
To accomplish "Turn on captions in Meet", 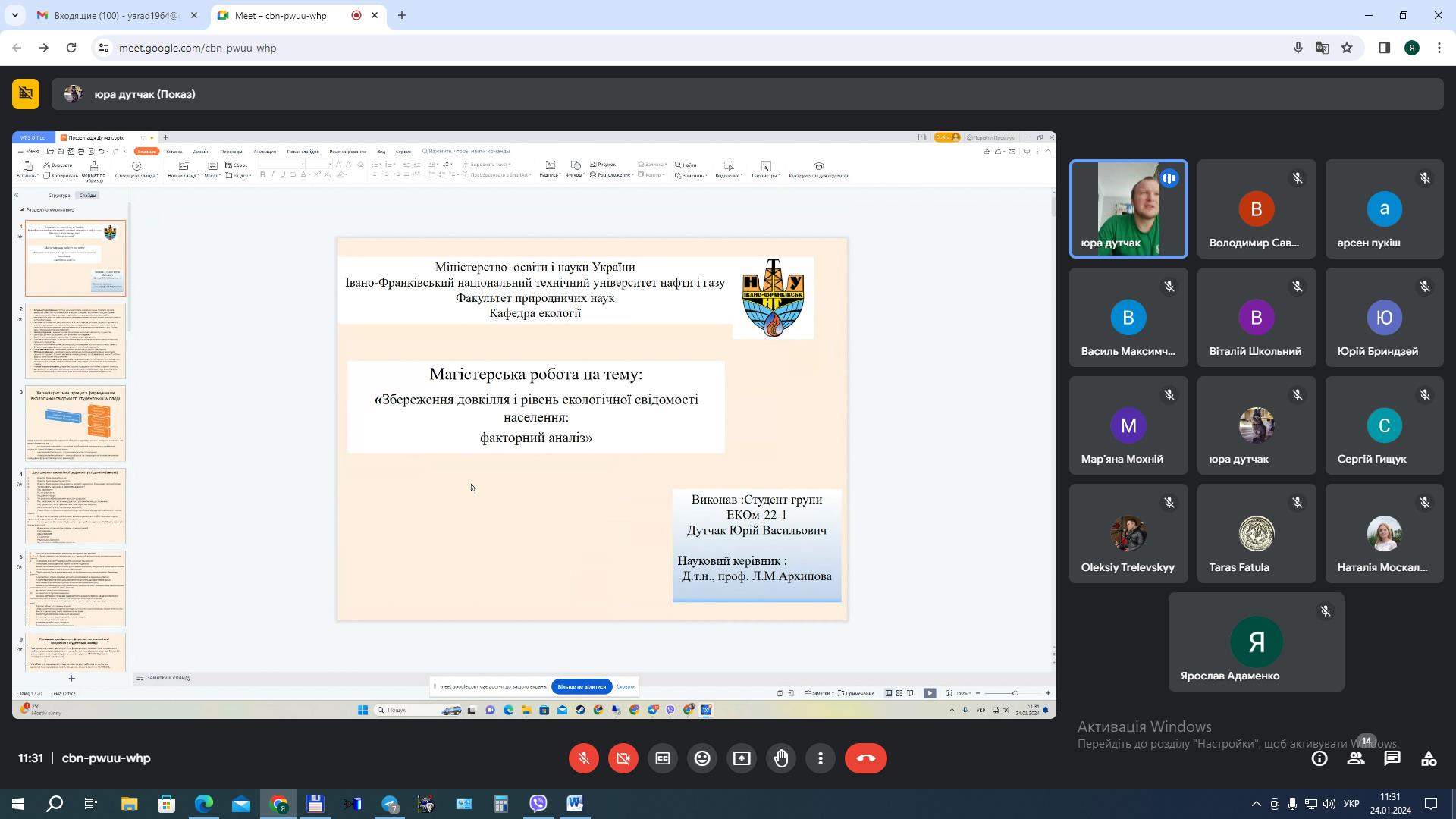I will click(x=663, y=758).
